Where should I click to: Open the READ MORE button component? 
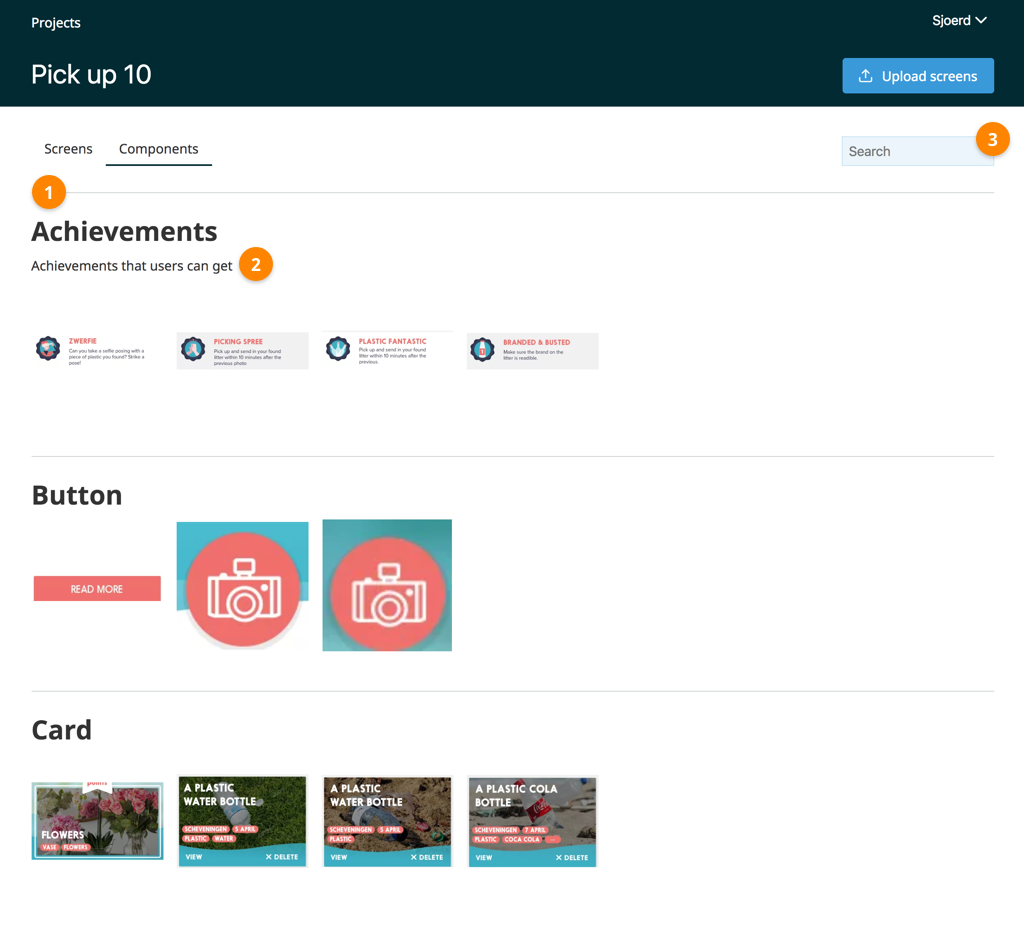(97, 589)
